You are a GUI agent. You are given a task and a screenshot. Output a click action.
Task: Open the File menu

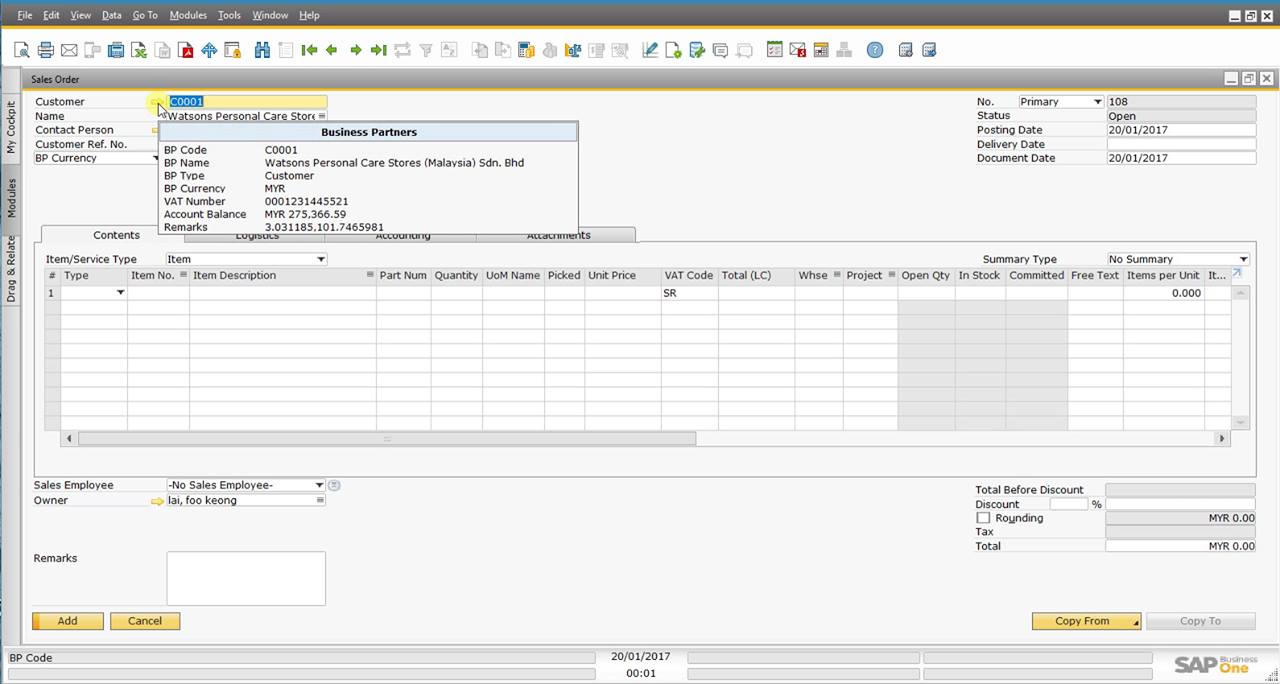point(25,15)
